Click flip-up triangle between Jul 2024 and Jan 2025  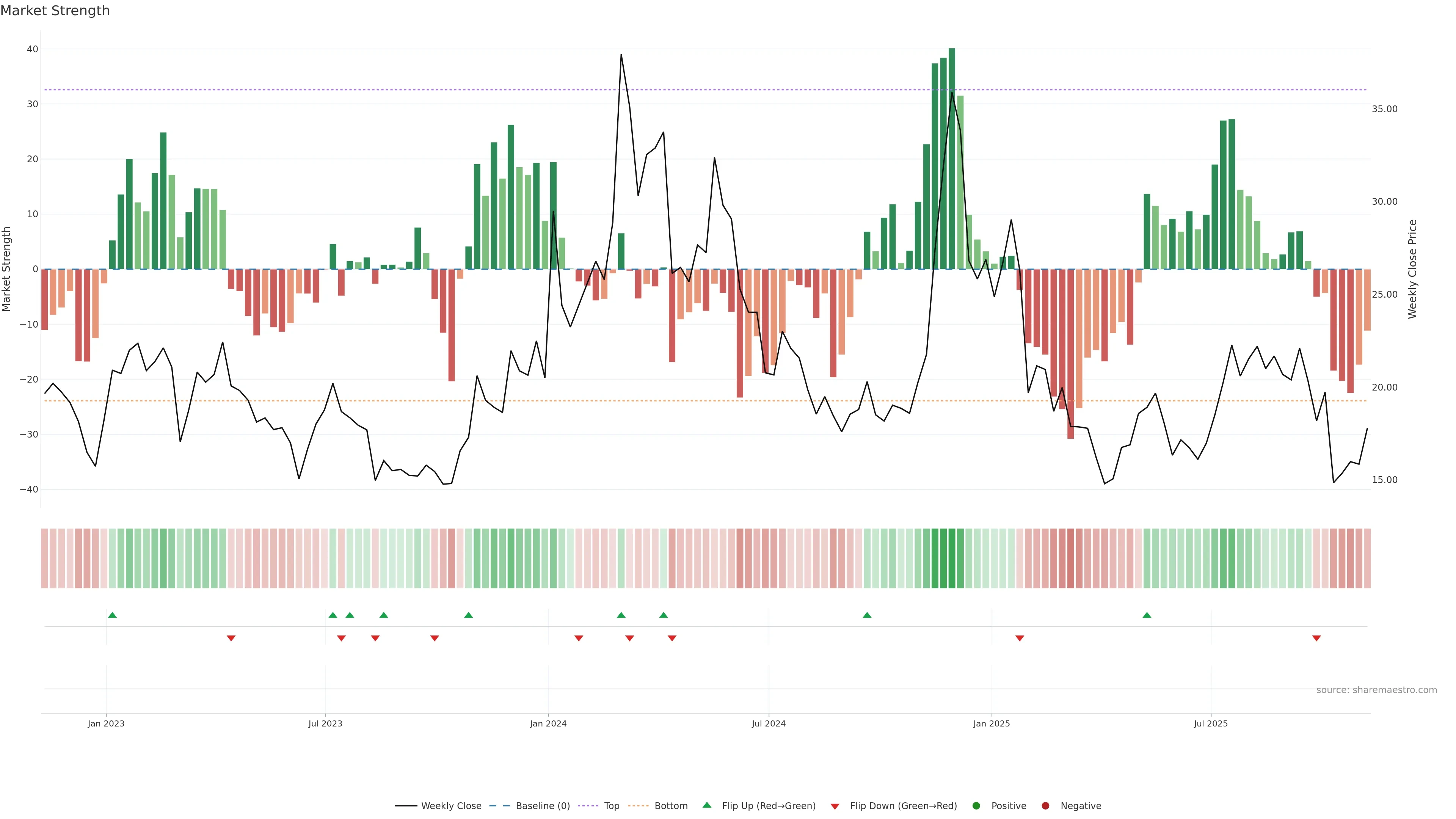click(x=867, y=615)
